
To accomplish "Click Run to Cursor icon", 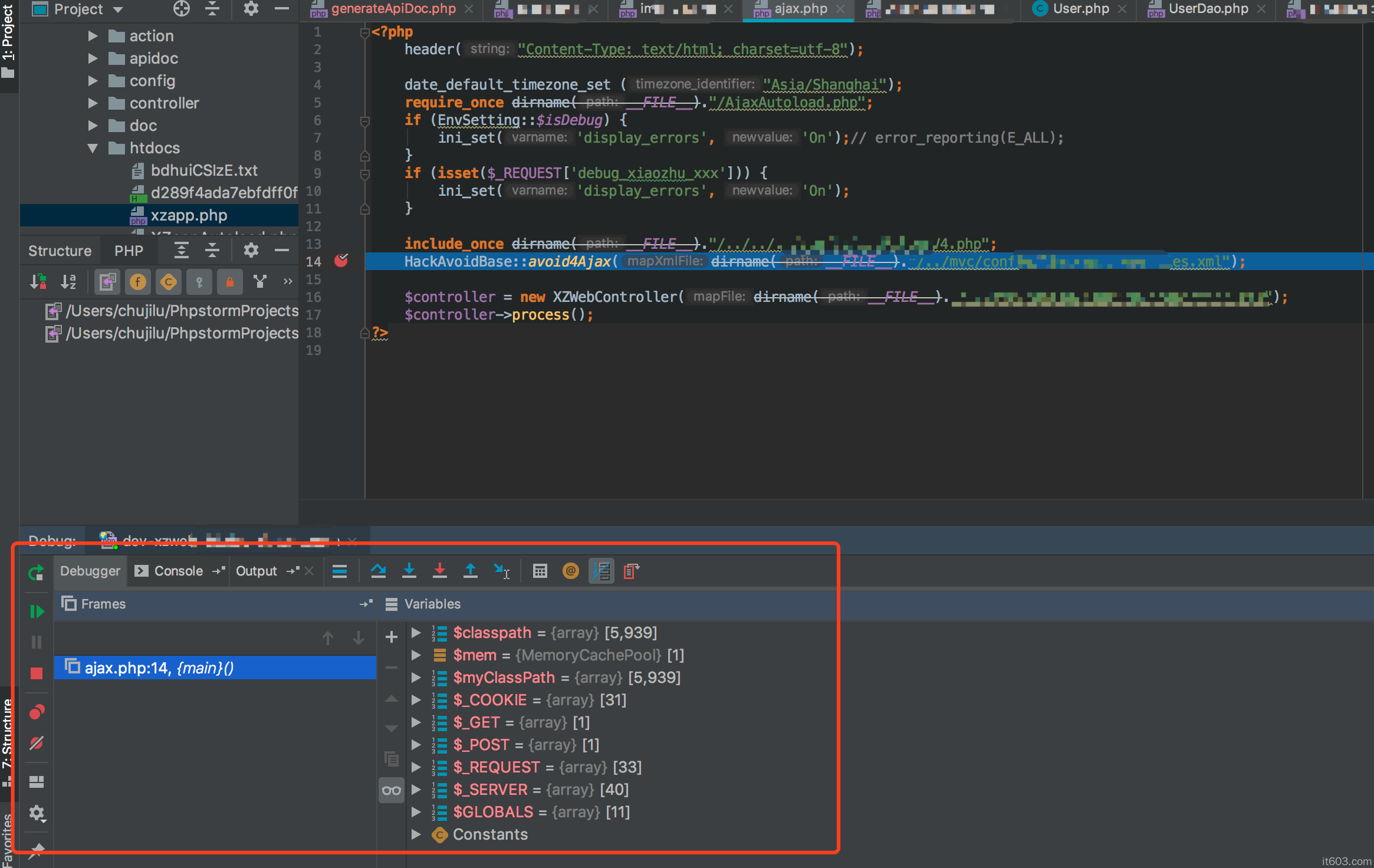I will point(501,571).
